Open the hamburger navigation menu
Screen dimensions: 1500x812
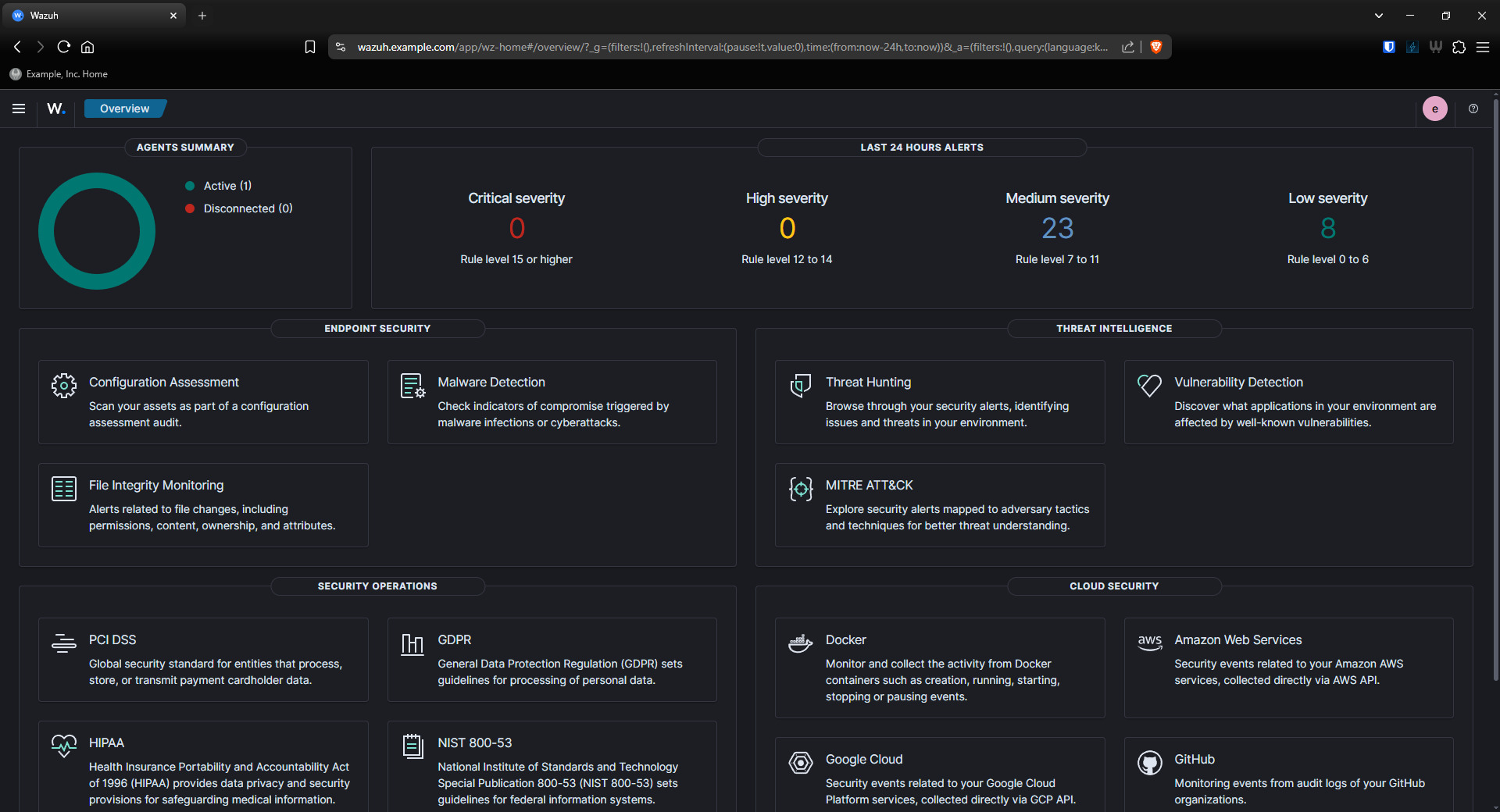19,109
